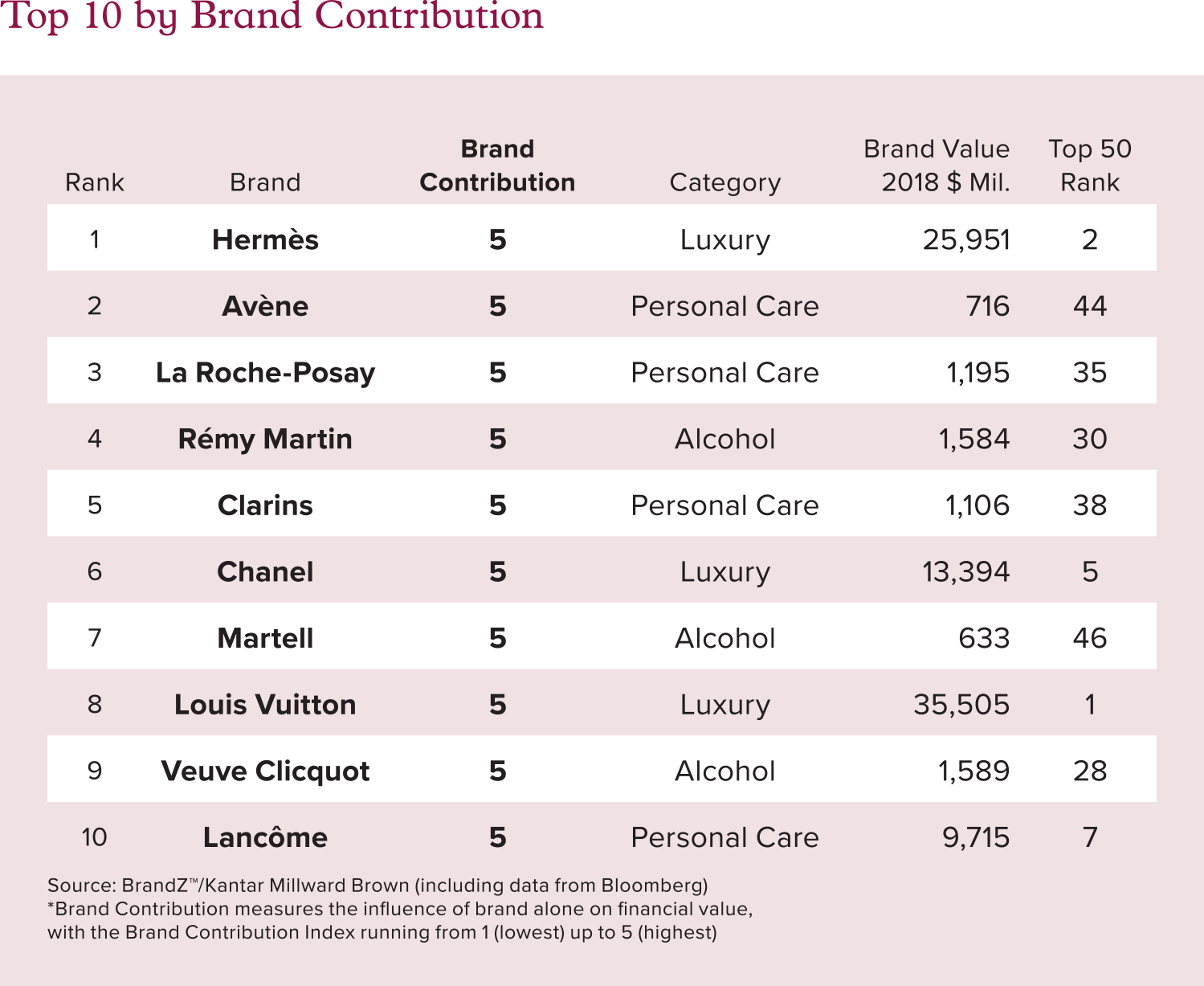Click the Chanel brand name
Image resolution: width=1204 pixels, height=986 pixels.
point(265,572)
